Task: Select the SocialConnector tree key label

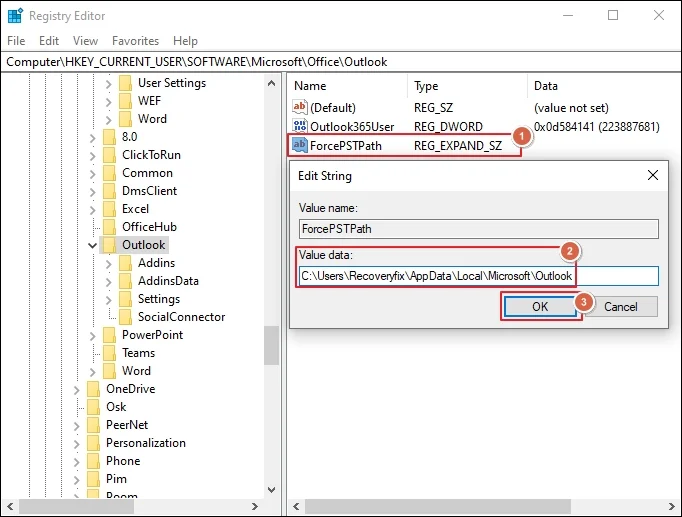Action: click(x=181, y=317)
